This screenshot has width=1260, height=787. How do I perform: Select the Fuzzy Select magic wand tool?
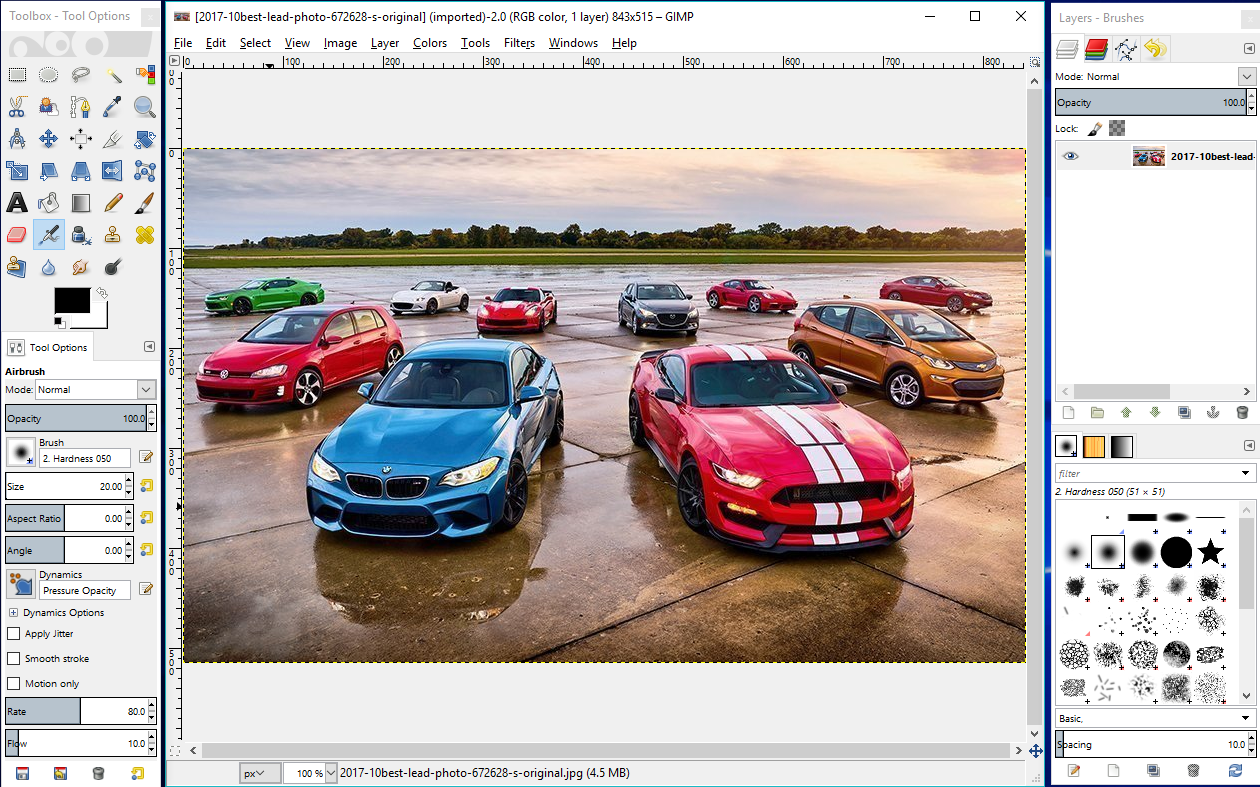[113, 75]
